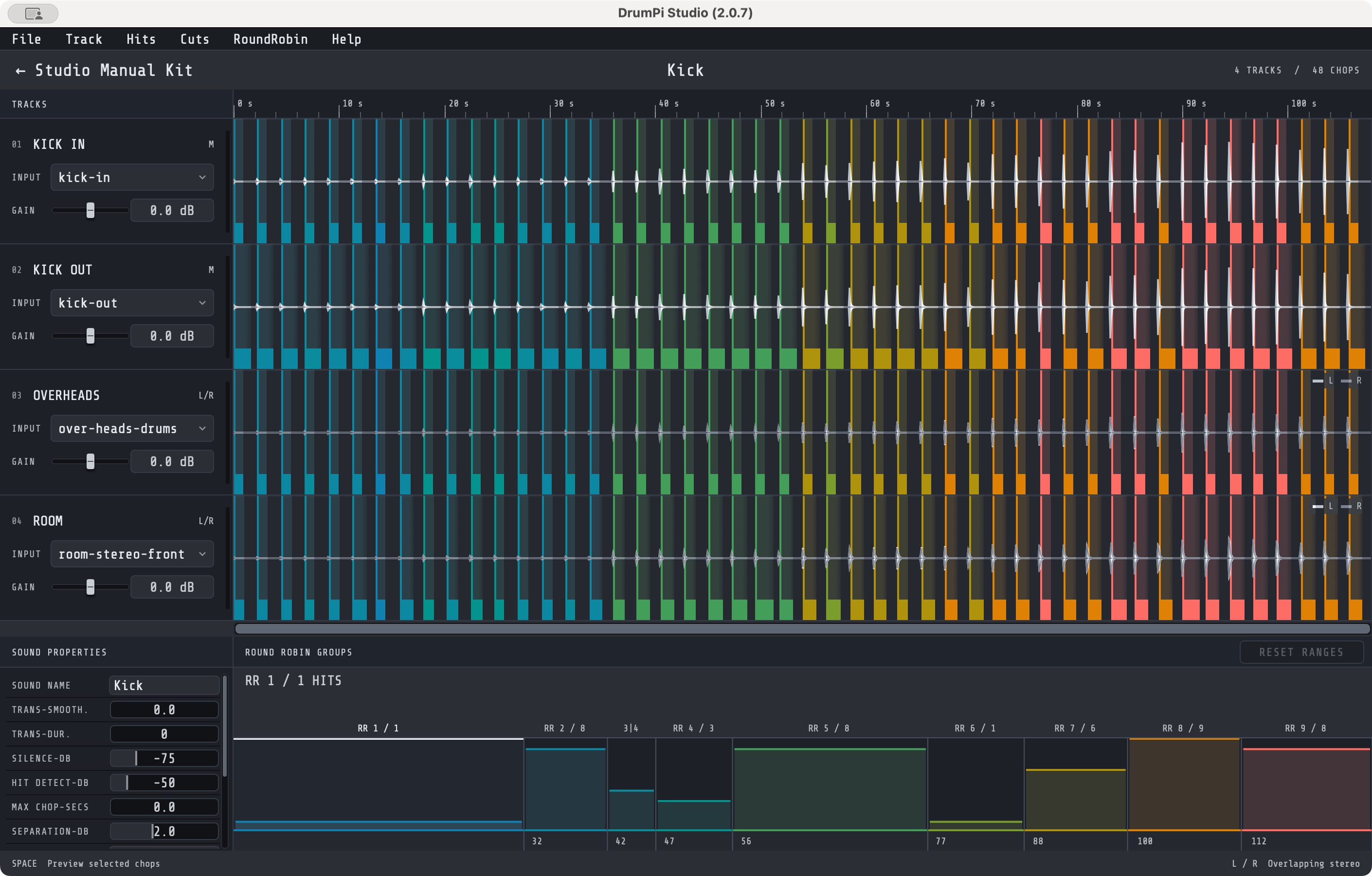Click the KICK IN gain 0.0 dB field
Viewport: 1372px width, 876px height.
click(172, 210)
